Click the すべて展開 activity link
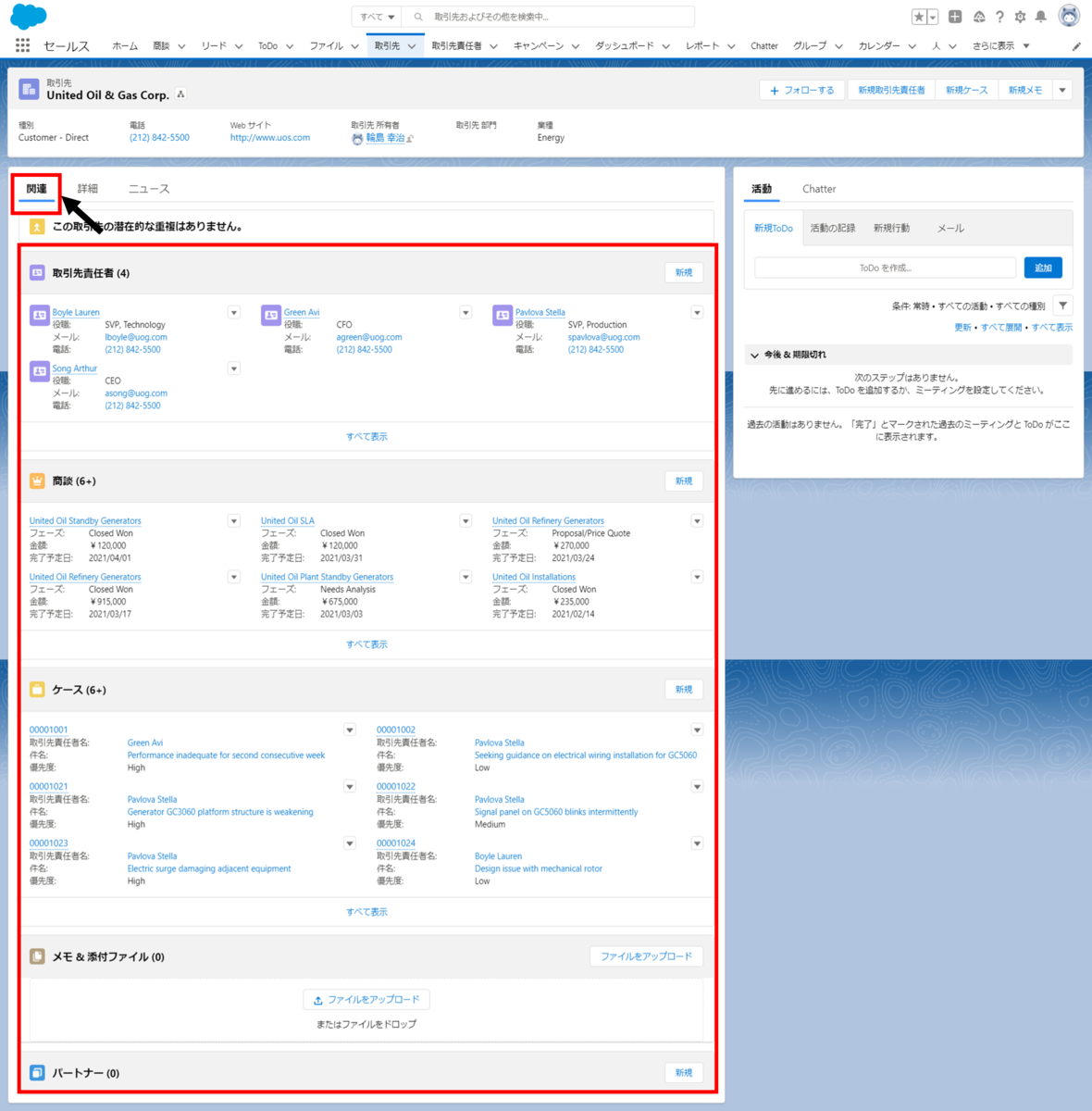Viewport: 1092px width, 1111px height. pyautogui.click(x=1001, y=328)
